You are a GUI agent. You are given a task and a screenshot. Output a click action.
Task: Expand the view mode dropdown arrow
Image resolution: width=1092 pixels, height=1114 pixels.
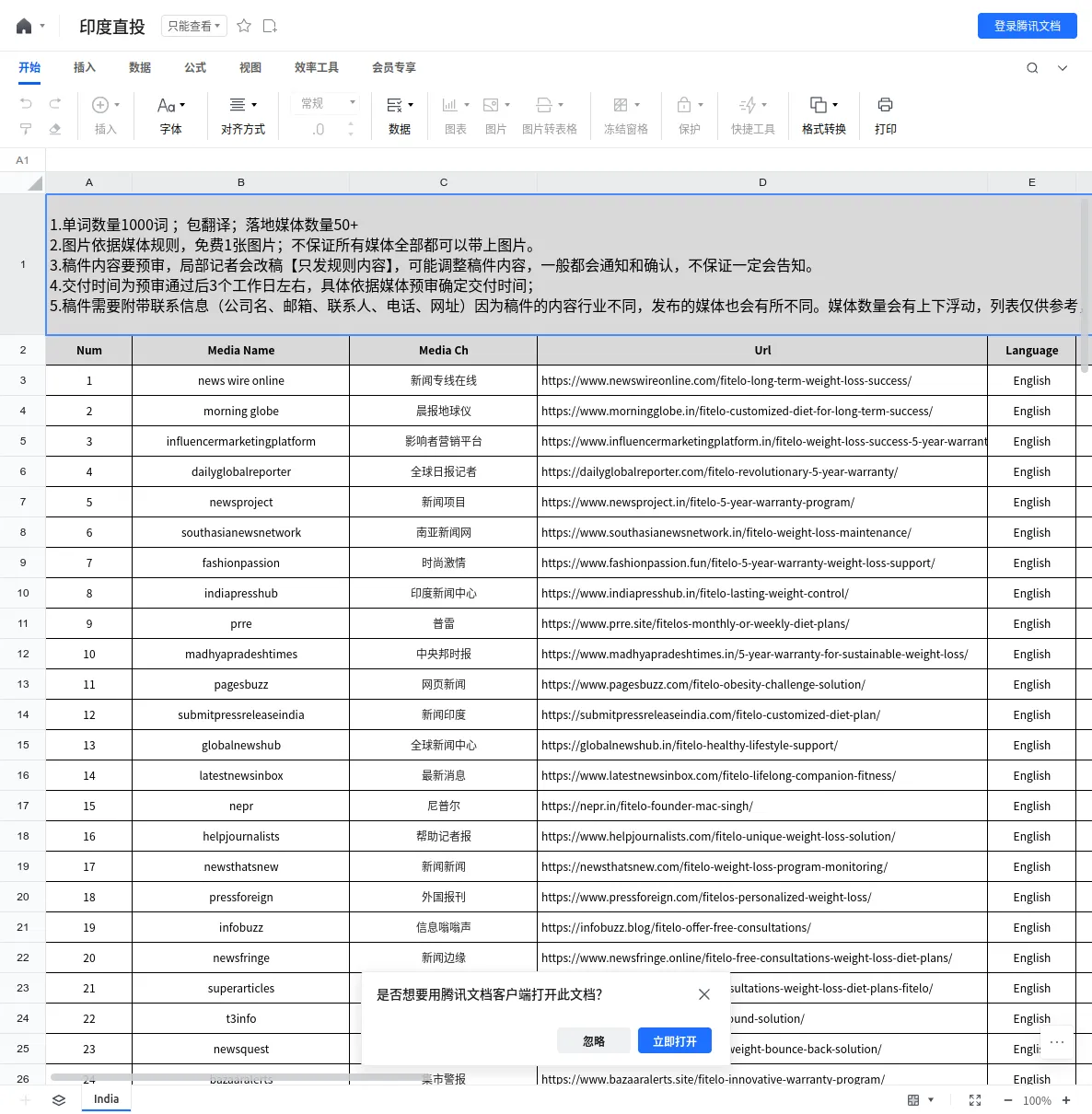point(931,1100)
